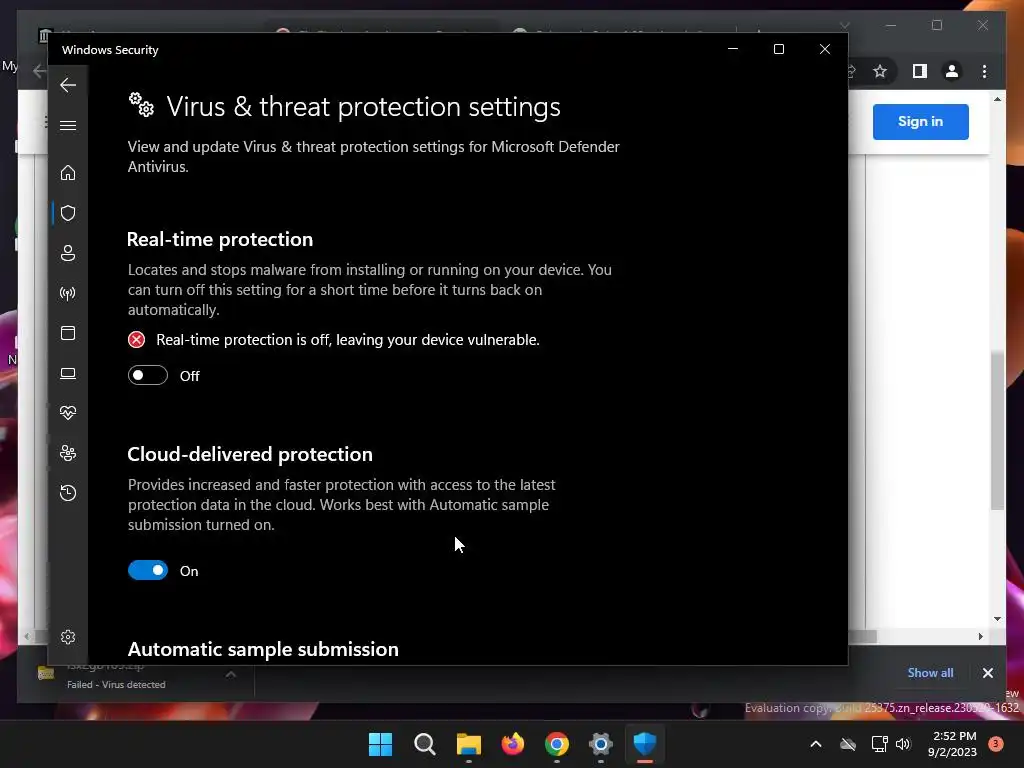Click Show all downloads link
Screen dimensions: 1024x768
coord(930,673)
